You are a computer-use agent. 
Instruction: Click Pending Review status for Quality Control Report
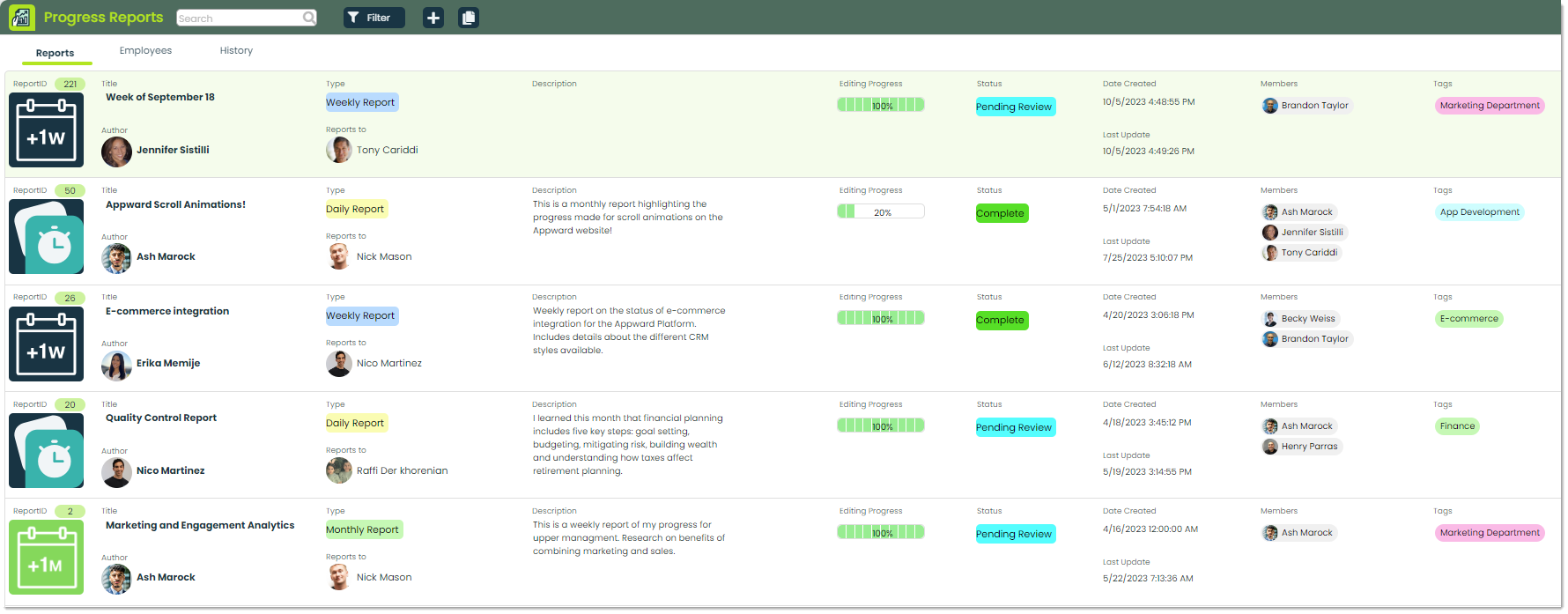pyautogui.click(x=1016, y=427)
